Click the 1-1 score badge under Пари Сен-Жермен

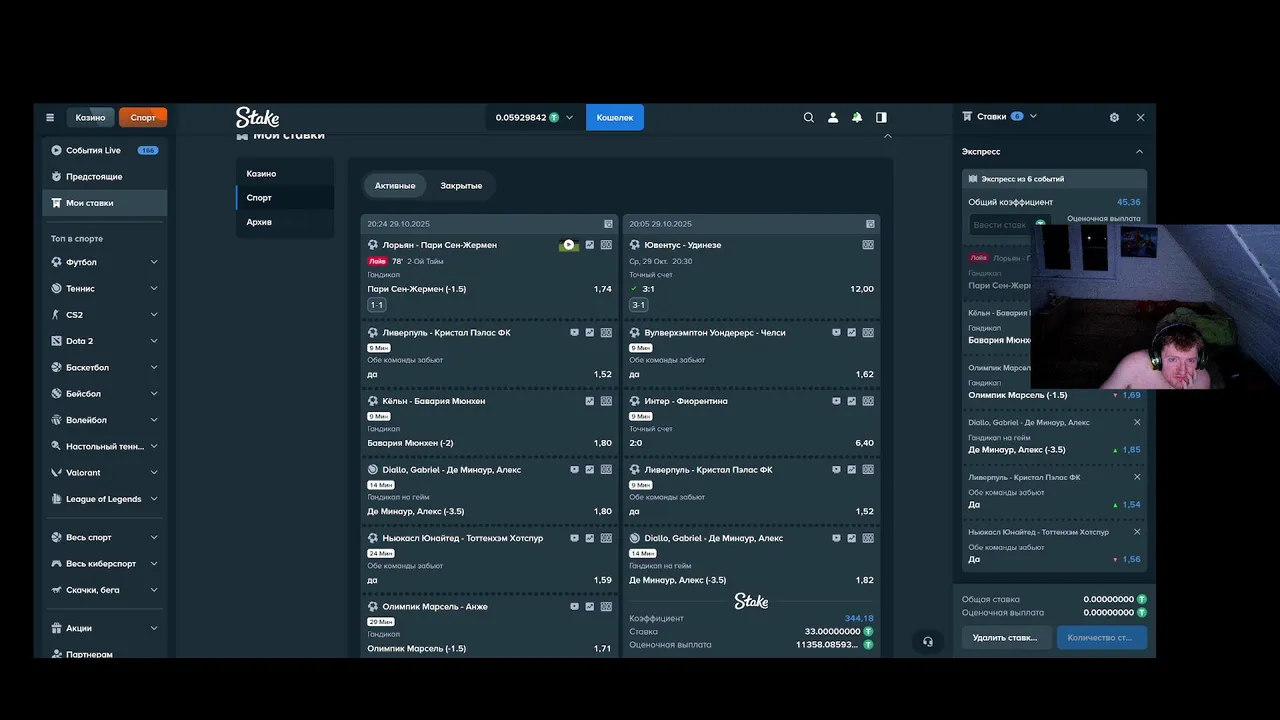click(377, 305)
